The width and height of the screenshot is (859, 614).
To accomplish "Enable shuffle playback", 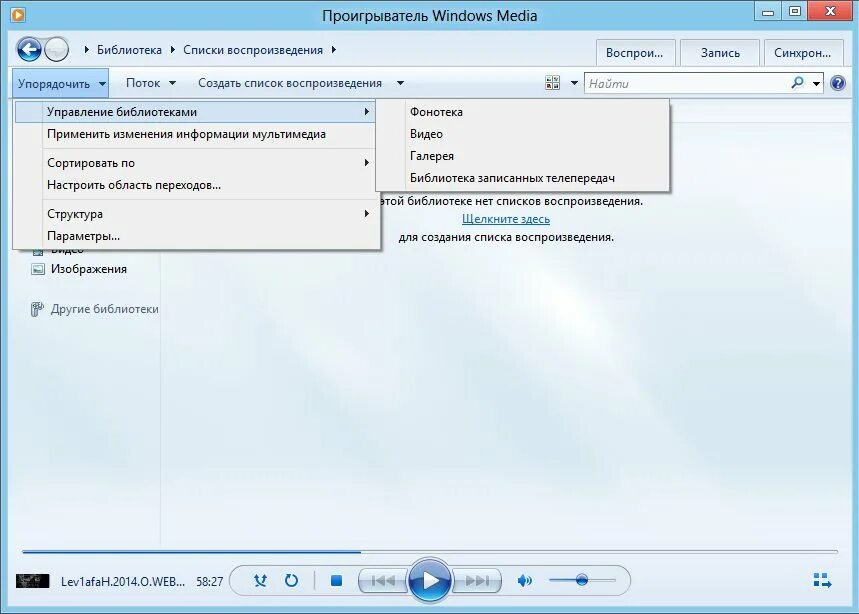I will click(x=260, y=580).
